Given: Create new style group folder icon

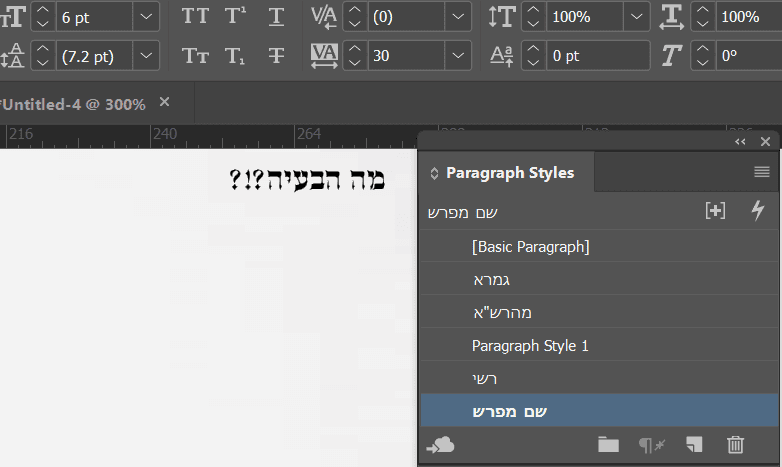Looking at the screenshot, I should pos(608,445).
